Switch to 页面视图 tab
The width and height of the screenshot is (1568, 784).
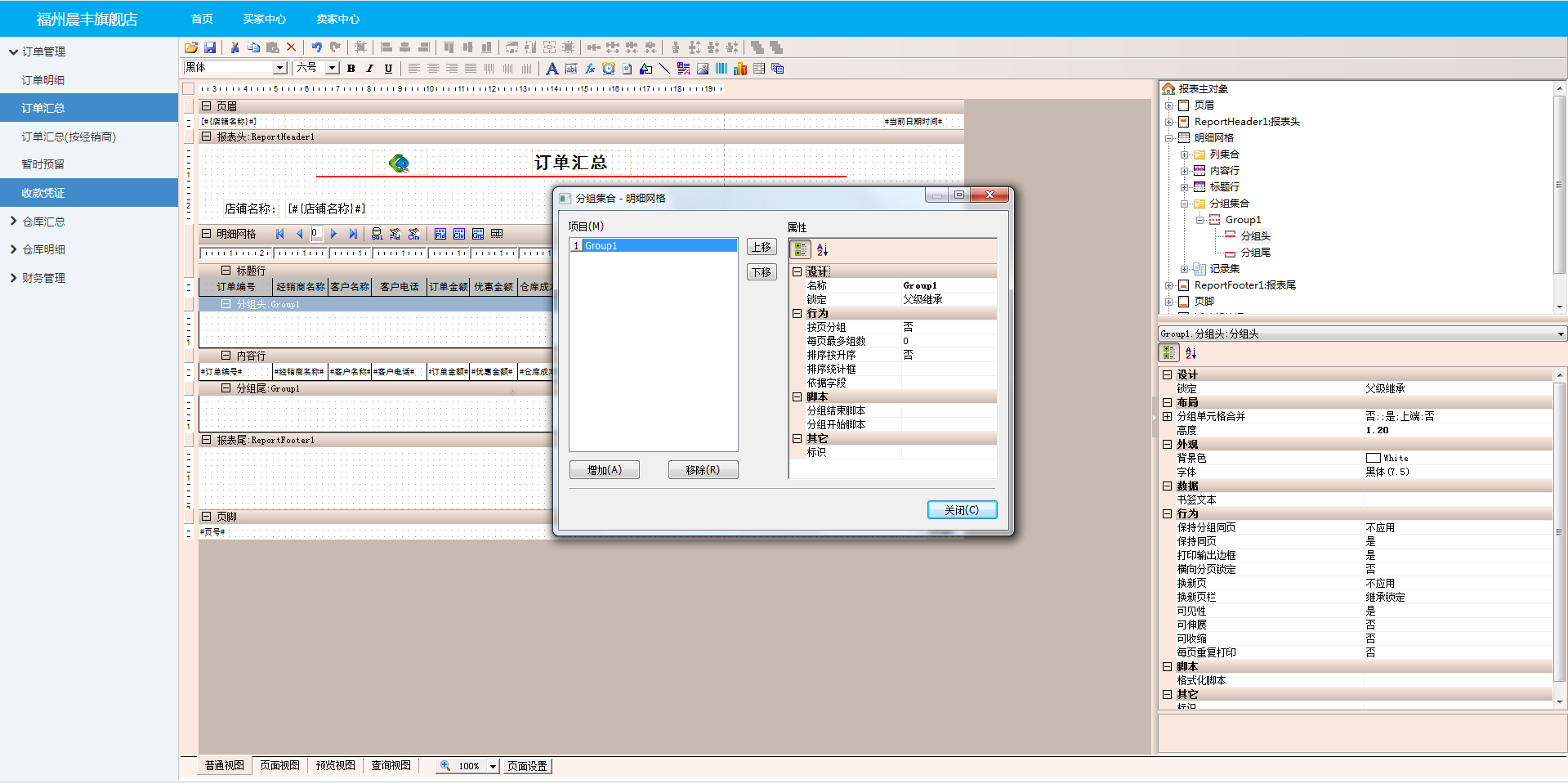(x=279, y=765)
